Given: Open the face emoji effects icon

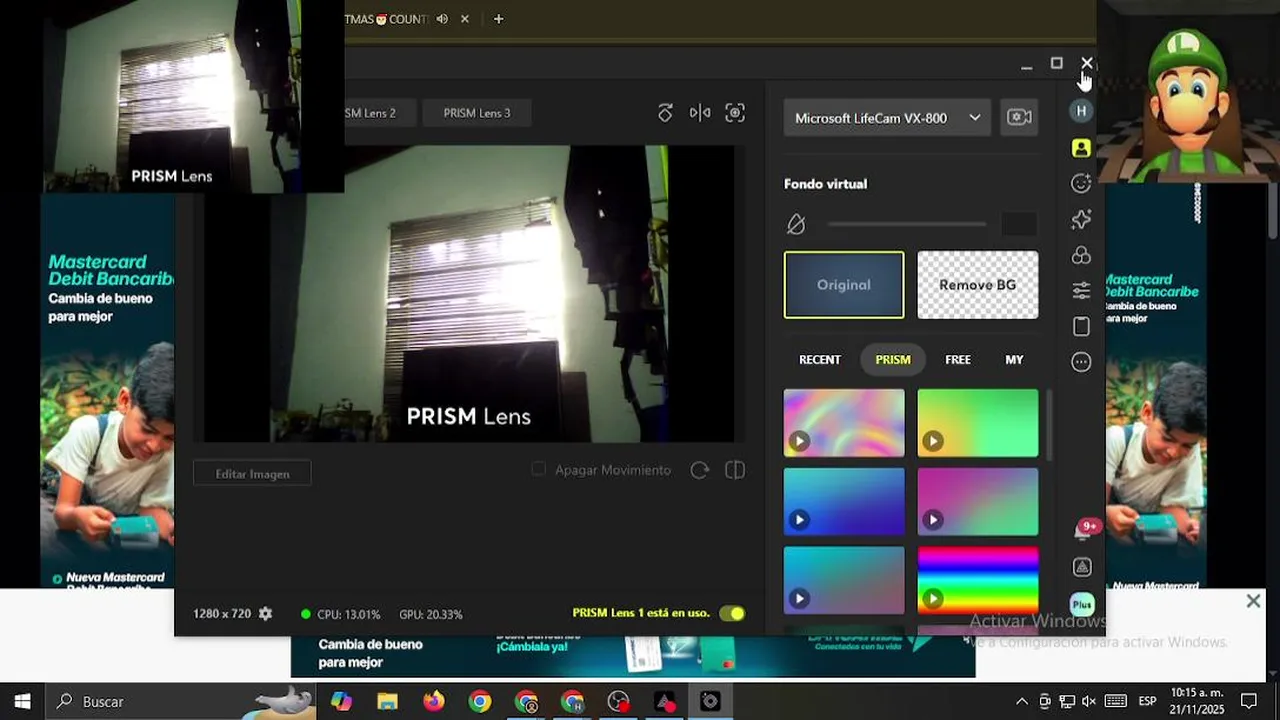Looking at the screenshot, I should [1081, 183].
